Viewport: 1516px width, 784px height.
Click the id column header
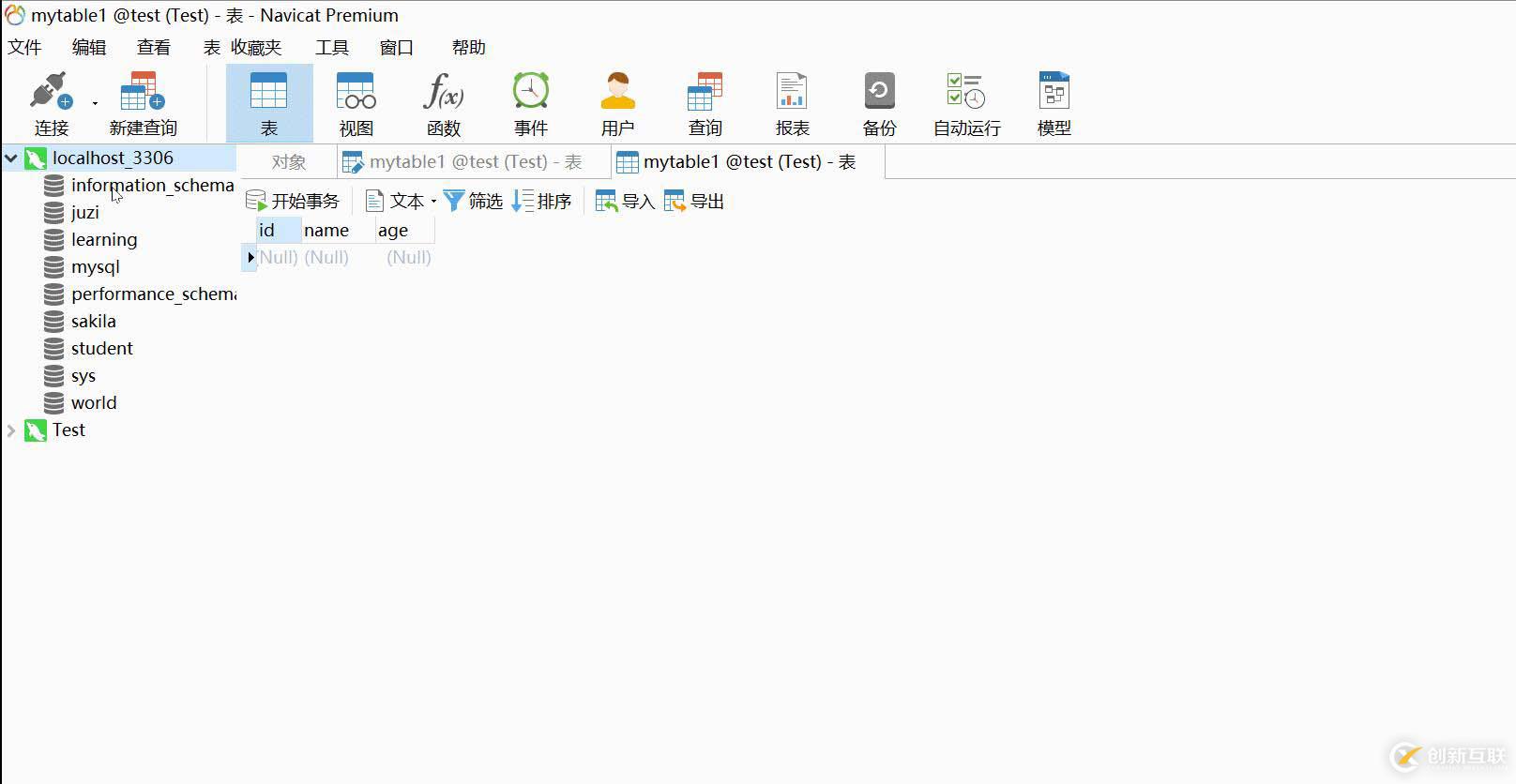(x=279, y=230)
